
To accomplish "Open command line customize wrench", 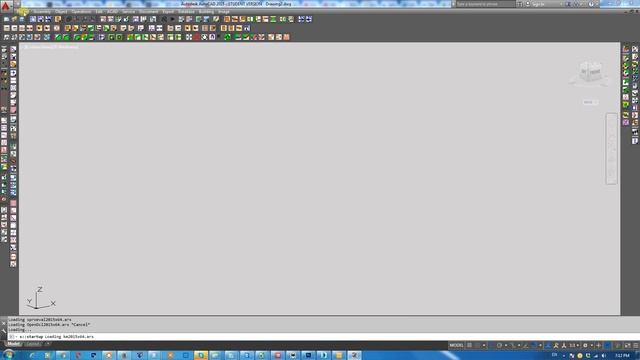I will click(x=4, y=331).
